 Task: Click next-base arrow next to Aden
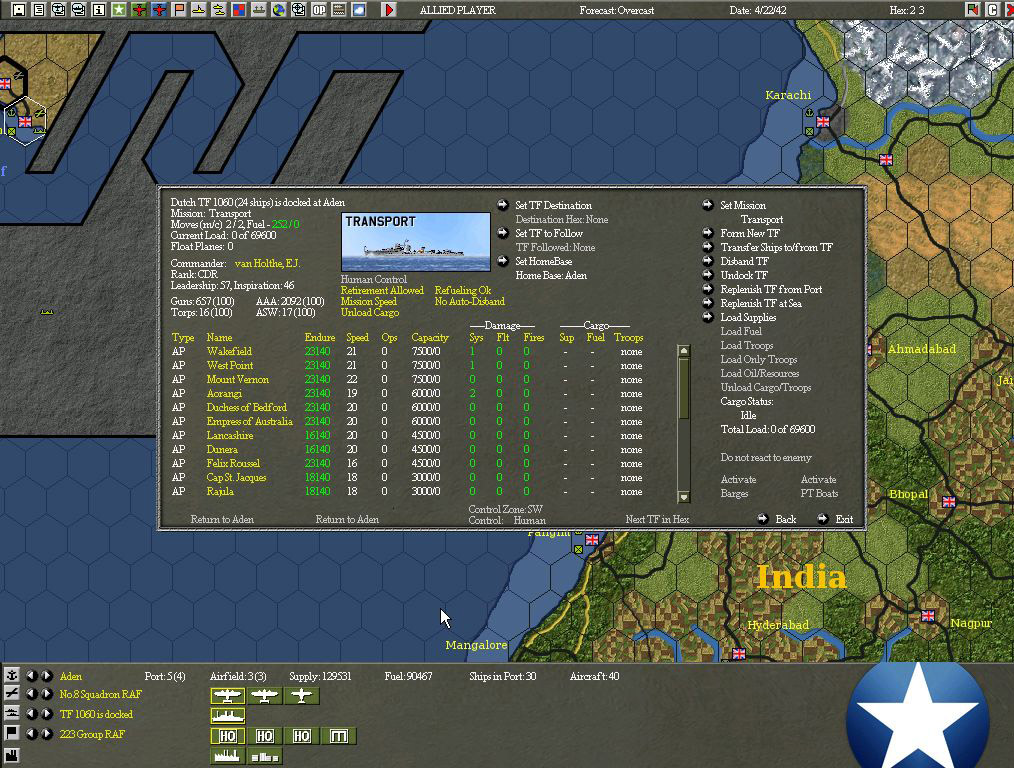pyautogui.click(x=47, y=676)
